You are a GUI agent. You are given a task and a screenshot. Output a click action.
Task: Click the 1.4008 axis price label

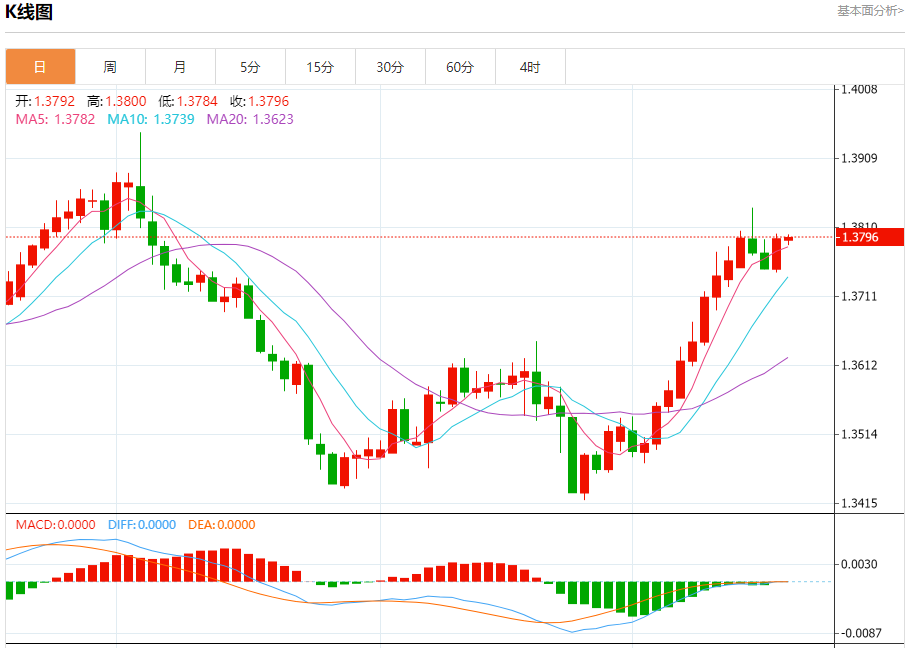click(859, 89)
